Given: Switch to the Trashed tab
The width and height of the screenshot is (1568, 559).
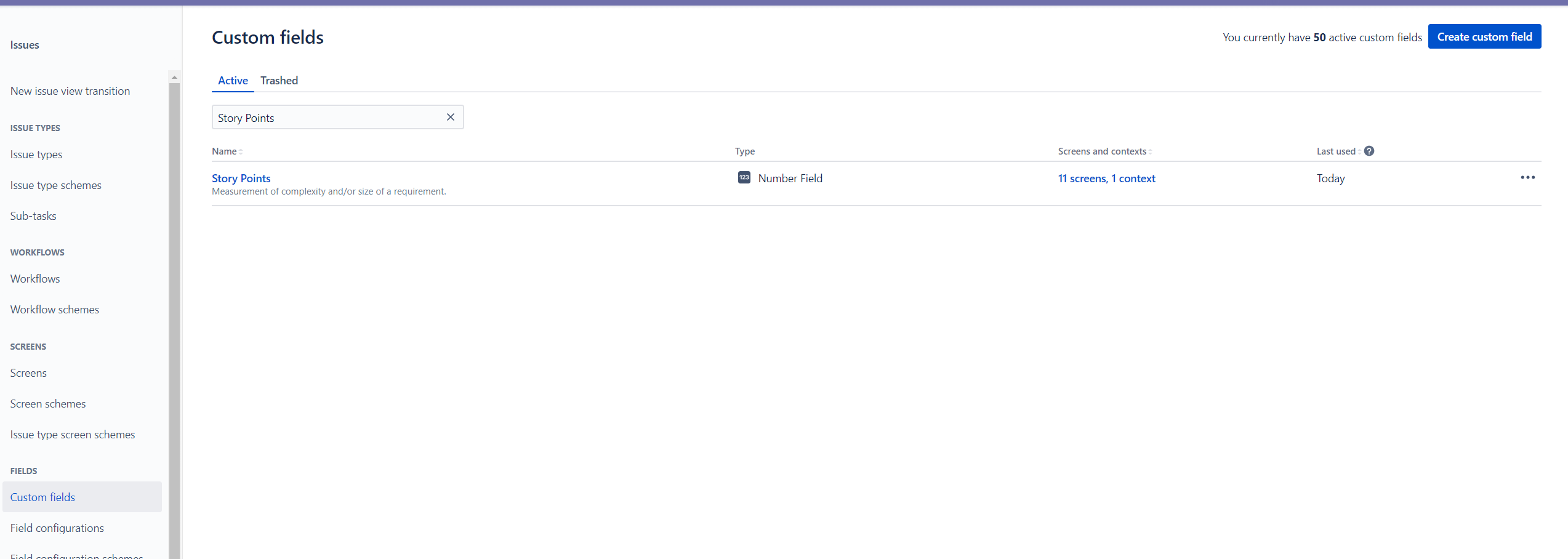Looking at the screenshot, I should pyautogui.click(x=279, y=80).
